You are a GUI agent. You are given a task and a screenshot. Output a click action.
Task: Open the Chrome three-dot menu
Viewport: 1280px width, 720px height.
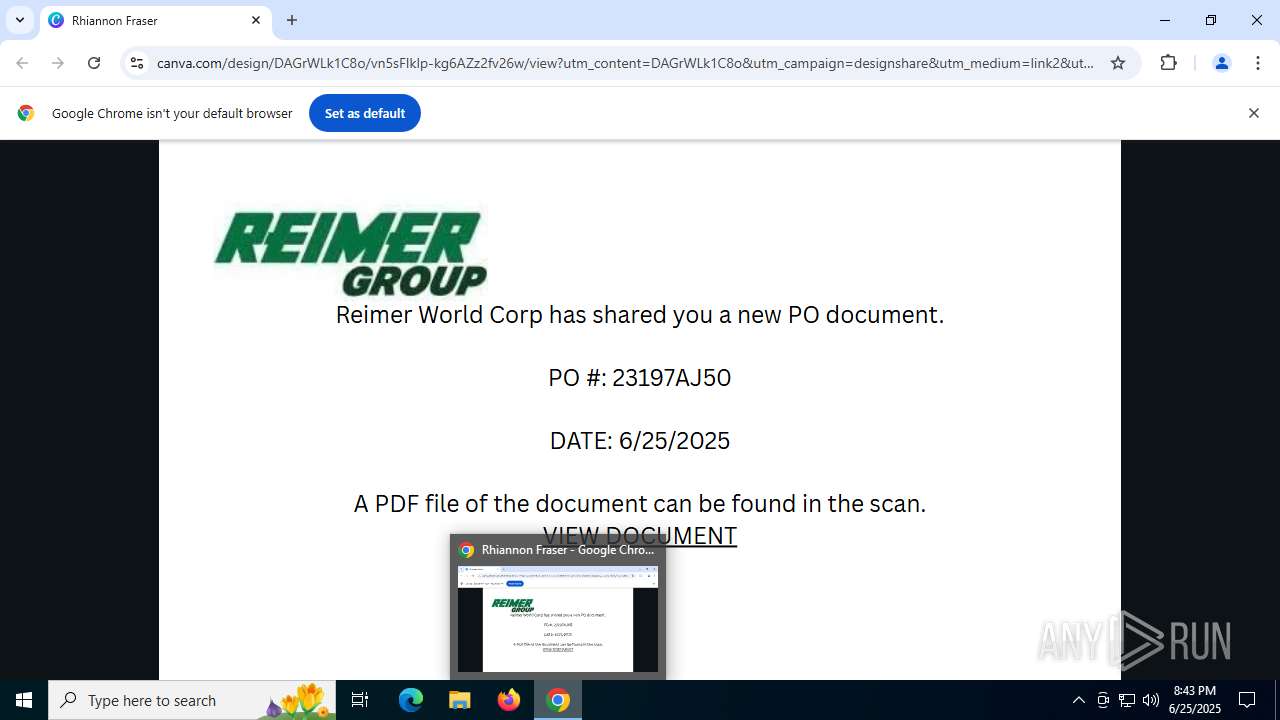tap(1257, 63)
